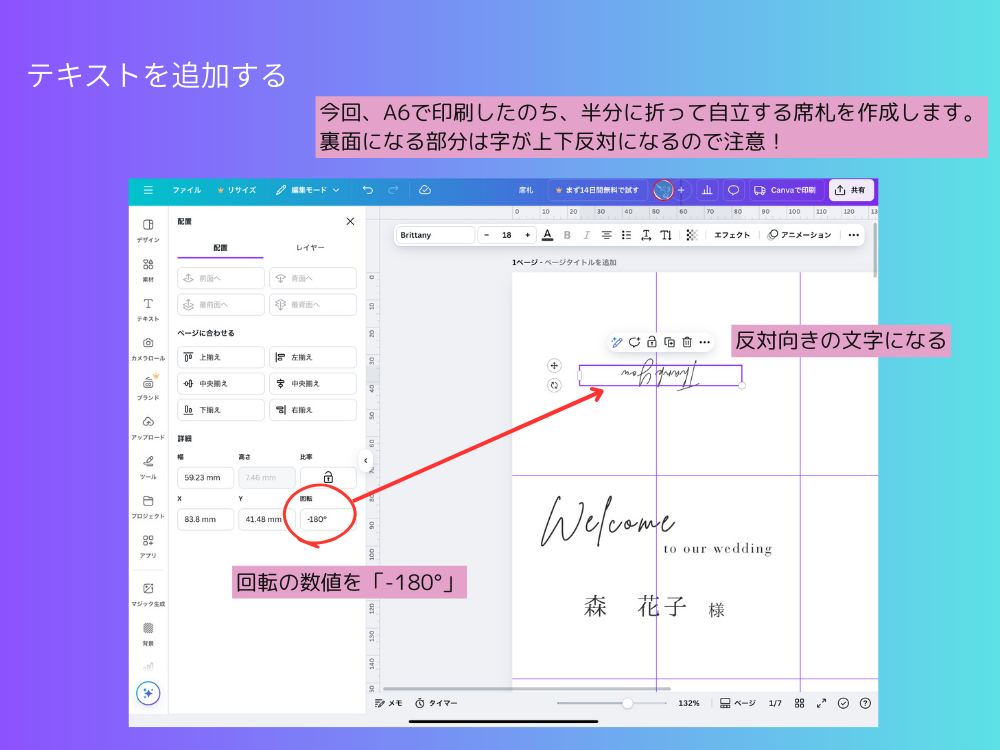Open the ファイル menu
Image resolution: width=1000 pixels, height=750 pixels.
(x=188, y=190)
